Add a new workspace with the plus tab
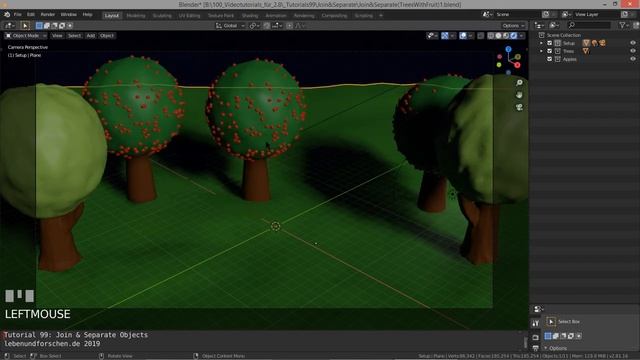 point(381,16)
